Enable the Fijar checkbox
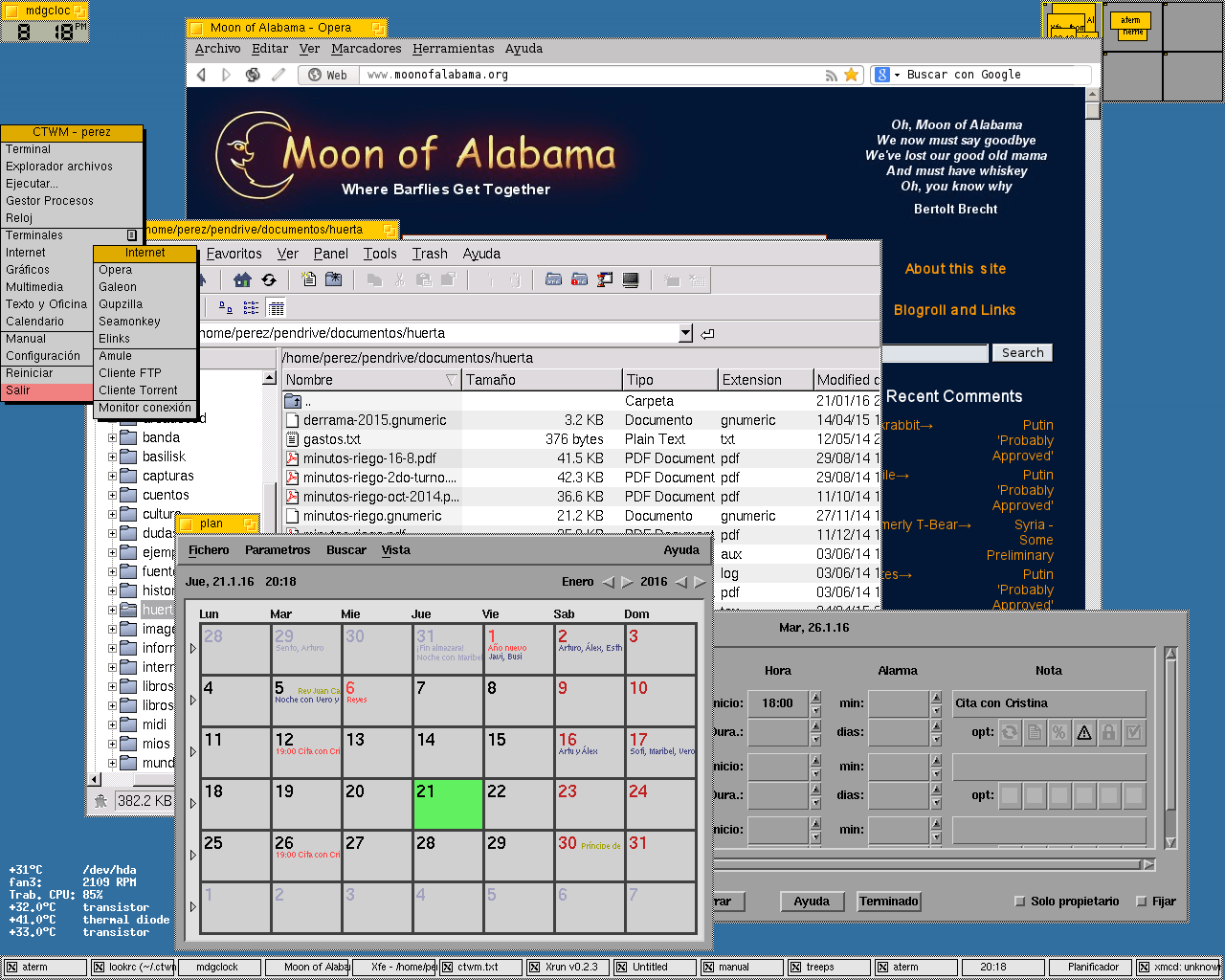Image resolution: width=1225 pixels, height=980 pixels. point(1141,902)
